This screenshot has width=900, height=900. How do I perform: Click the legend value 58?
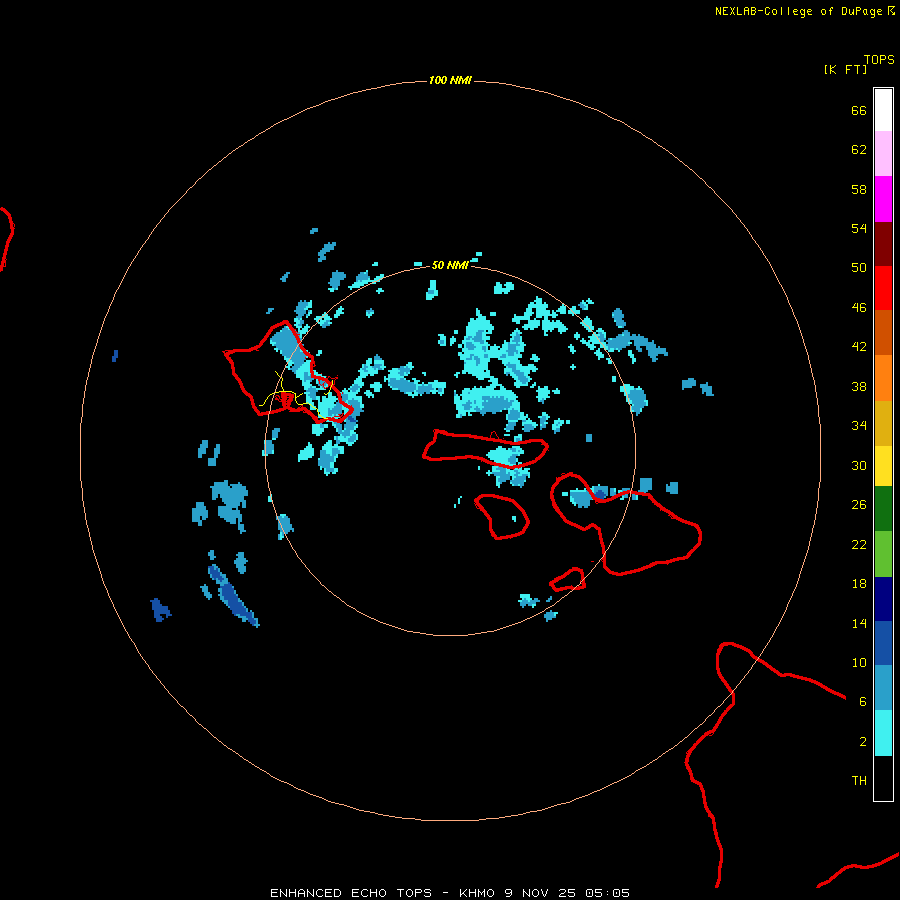tap(859, 189)
